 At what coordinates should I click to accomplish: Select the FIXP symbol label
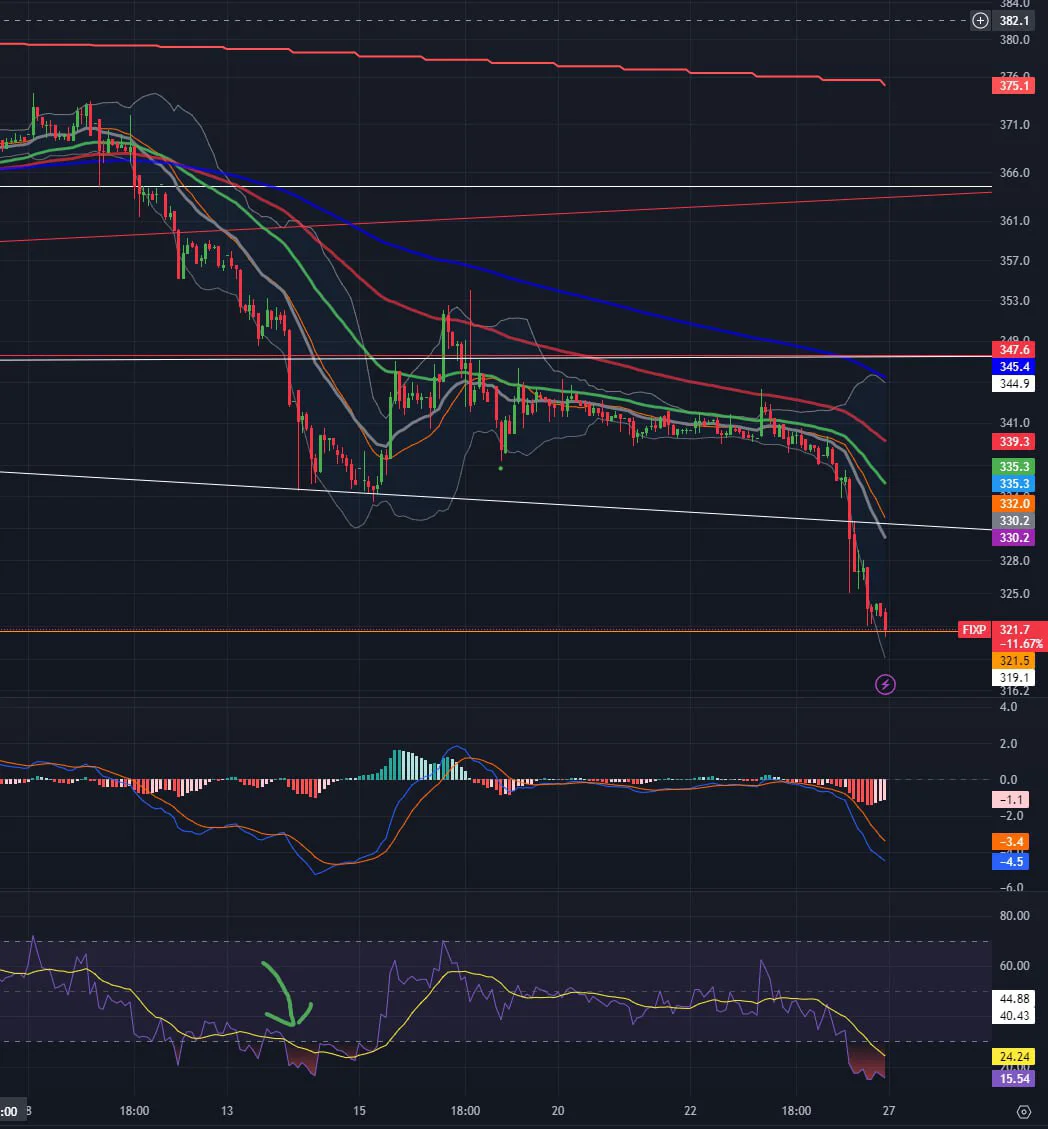tap(974, 629)
